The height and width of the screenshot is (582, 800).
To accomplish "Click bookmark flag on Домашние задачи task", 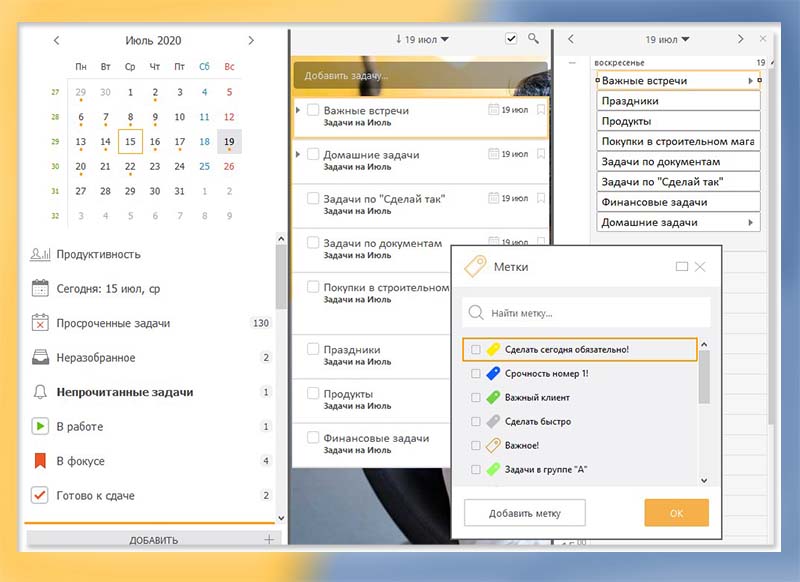I will tap(541, 154).
